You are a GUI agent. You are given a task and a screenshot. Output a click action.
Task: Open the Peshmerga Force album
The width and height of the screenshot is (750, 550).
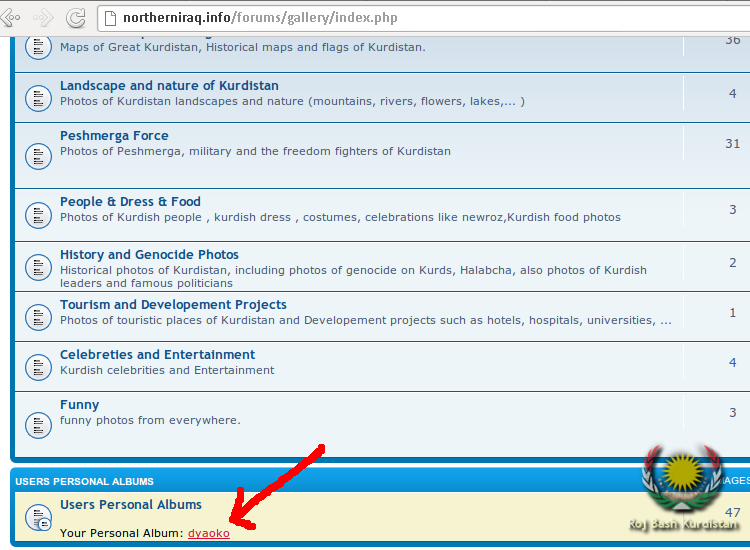click(114, 136)
